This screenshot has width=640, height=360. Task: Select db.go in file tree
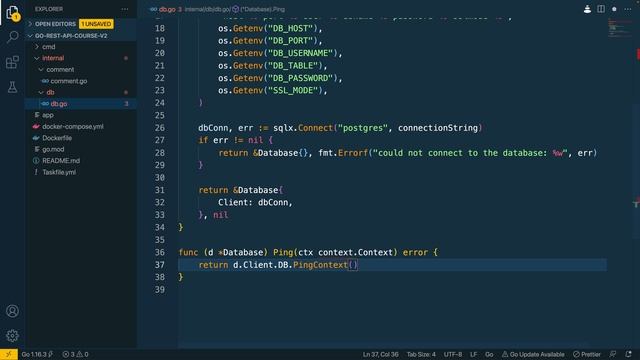59,104
